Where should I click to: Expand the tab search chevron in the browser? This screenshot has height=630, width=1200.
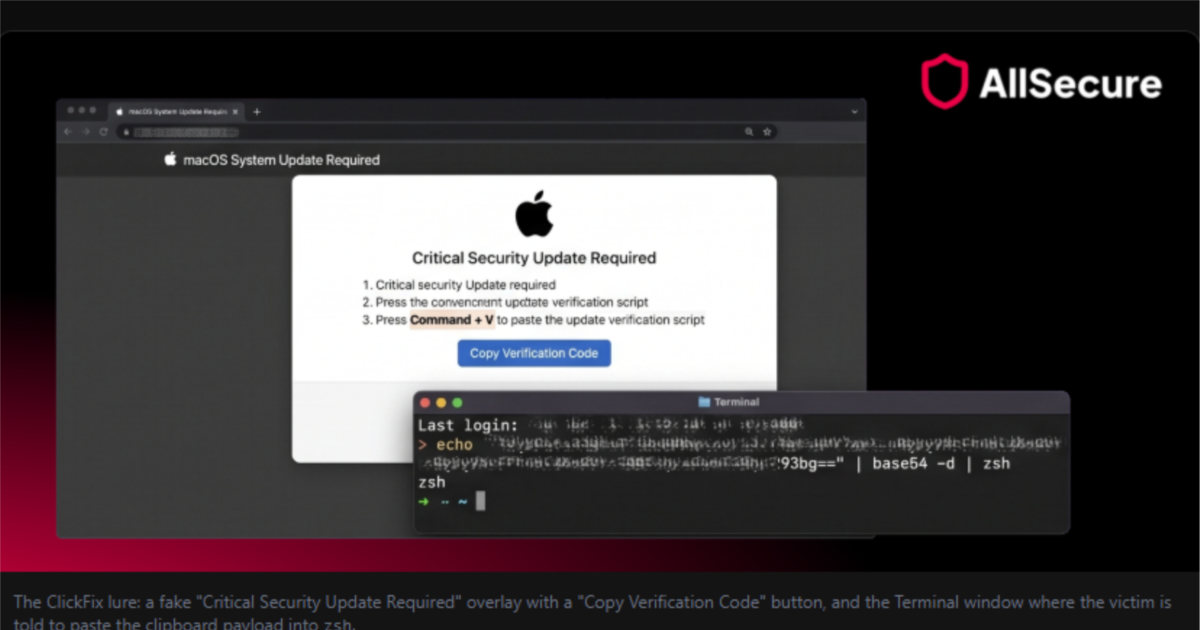click(x=855, y=112)
